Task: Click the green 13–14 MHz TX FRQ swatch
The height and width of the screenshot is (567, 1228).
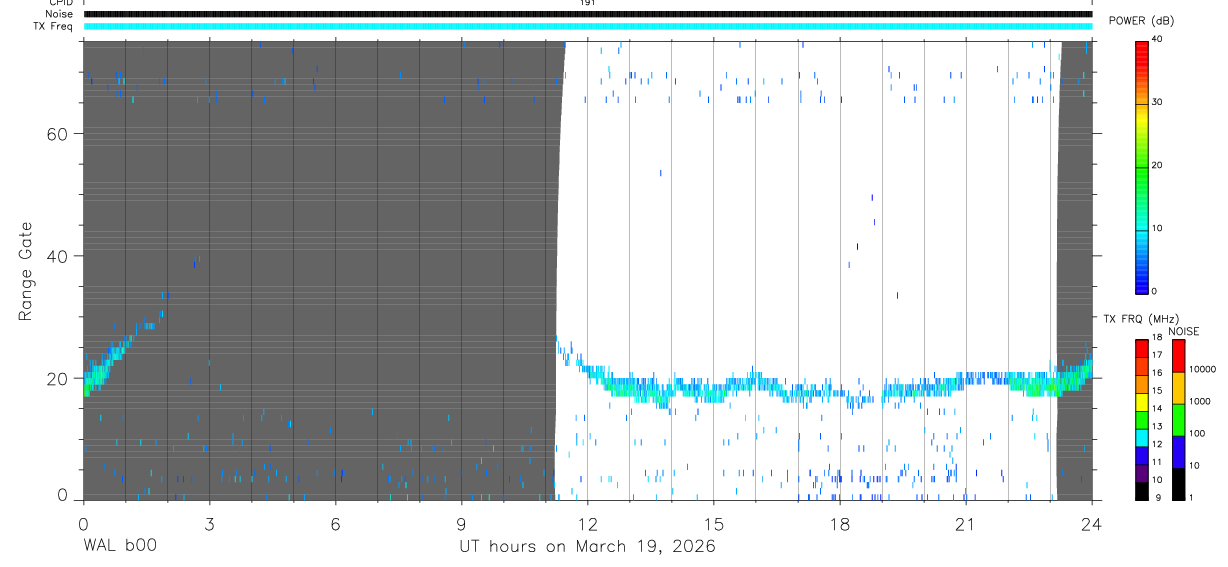Action: point(1141,420)
